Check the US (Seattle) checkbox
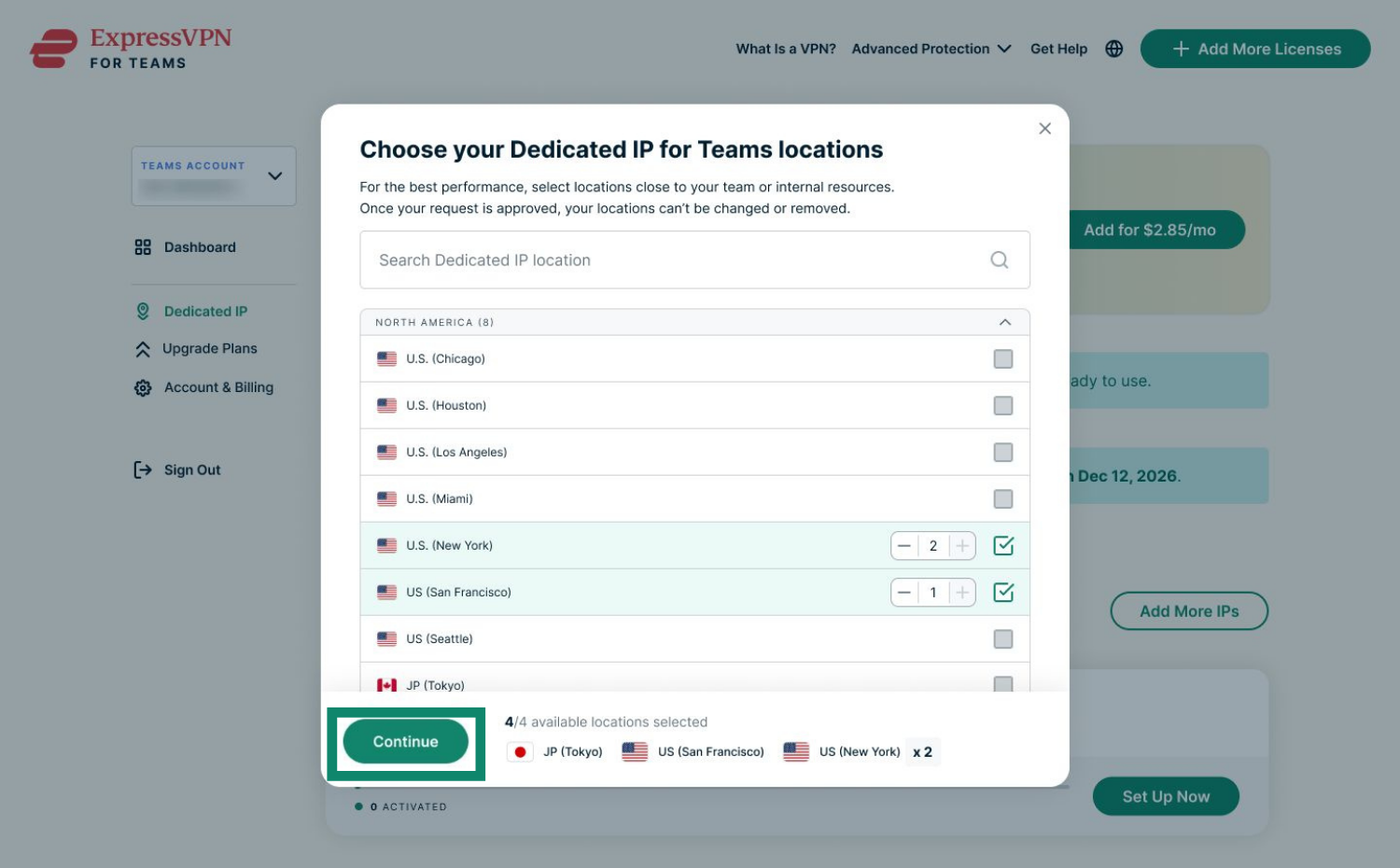 coord(1003,639)
